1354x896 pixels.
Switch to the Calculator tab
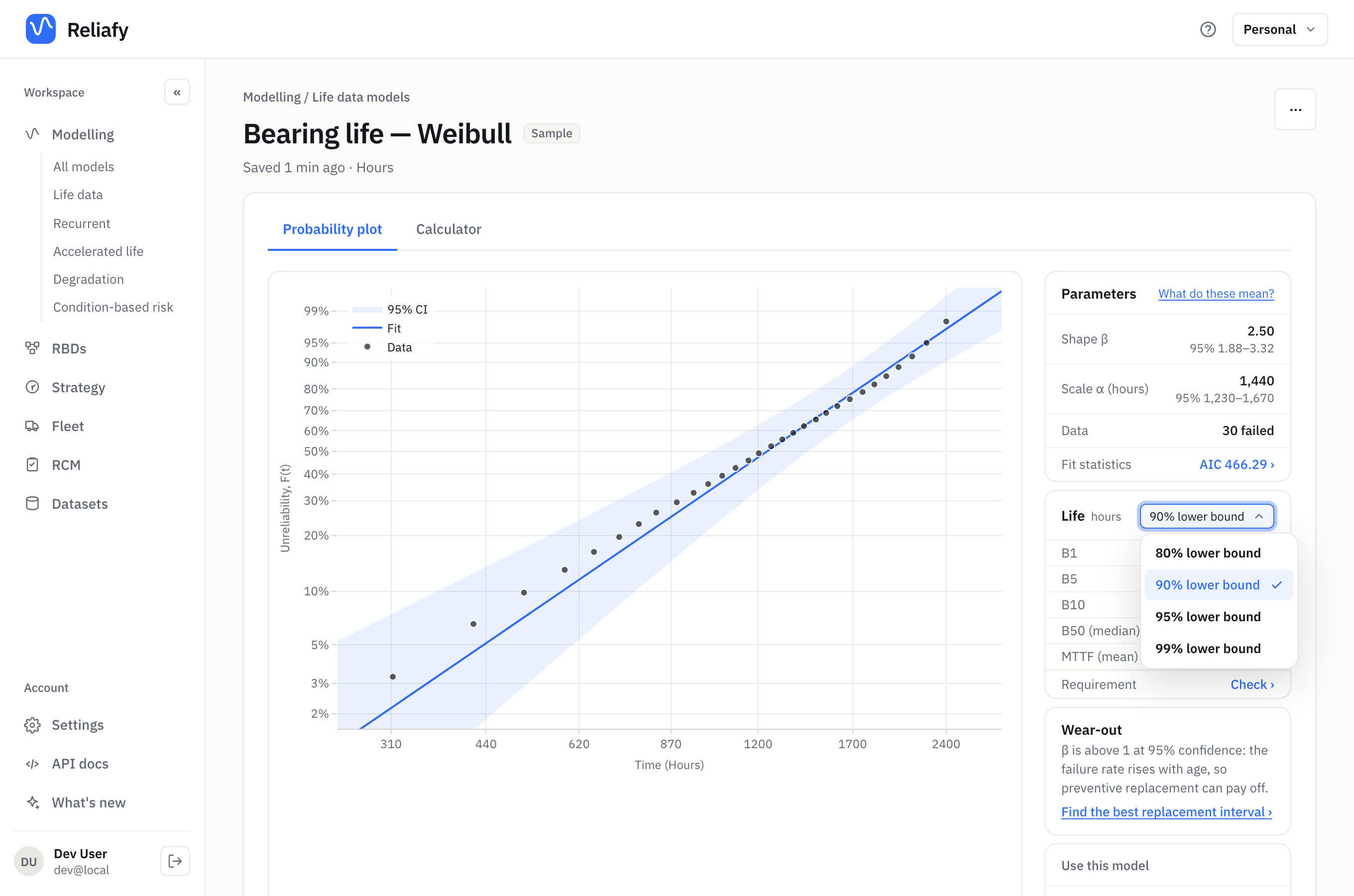coord(449,229)
